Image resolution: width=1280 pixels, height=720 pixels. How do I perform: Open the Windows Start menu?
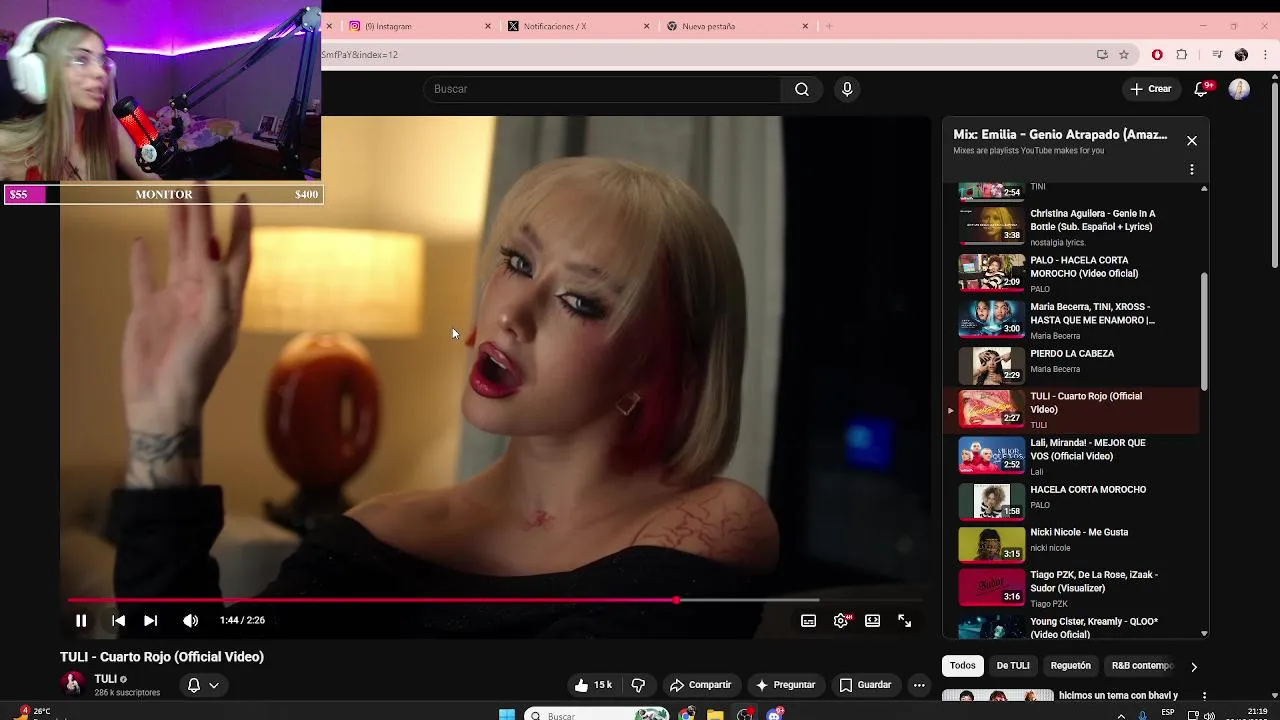click(x=507, y=714)
